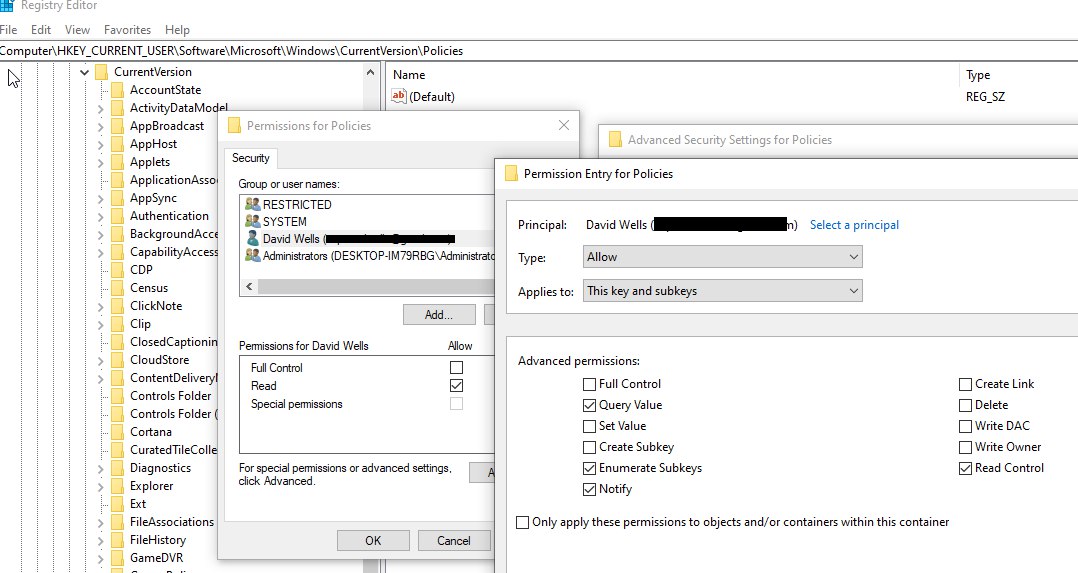Tick Allow checkbox for Full Control row

pyautogui.click(x=456, y=367)
